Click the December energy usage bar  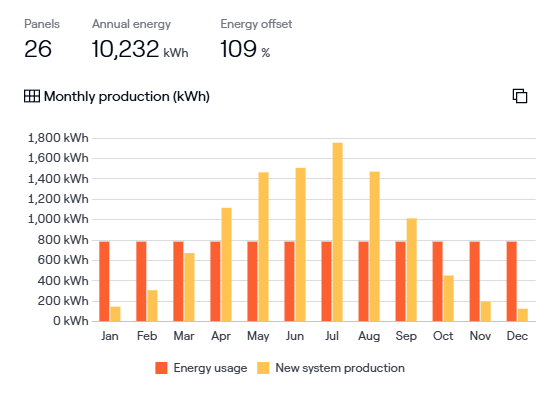(x=511, y=282)
